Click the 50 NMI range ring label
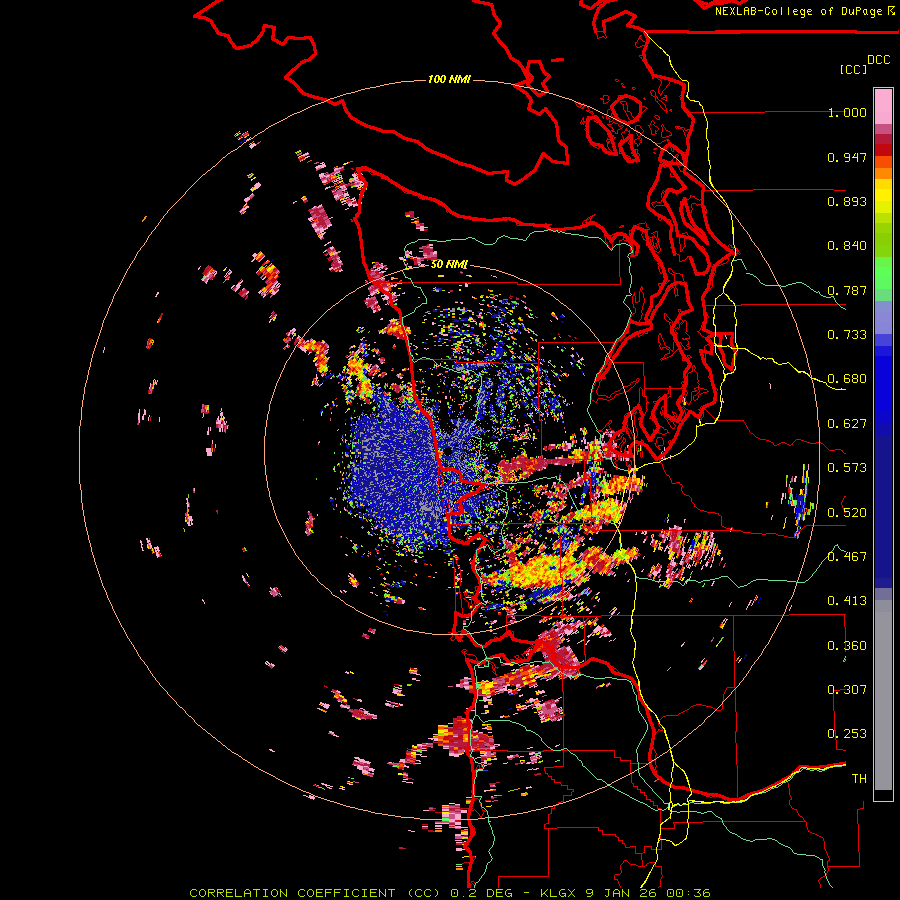This screenshot has width=900, height=900. tap(449, 264)
